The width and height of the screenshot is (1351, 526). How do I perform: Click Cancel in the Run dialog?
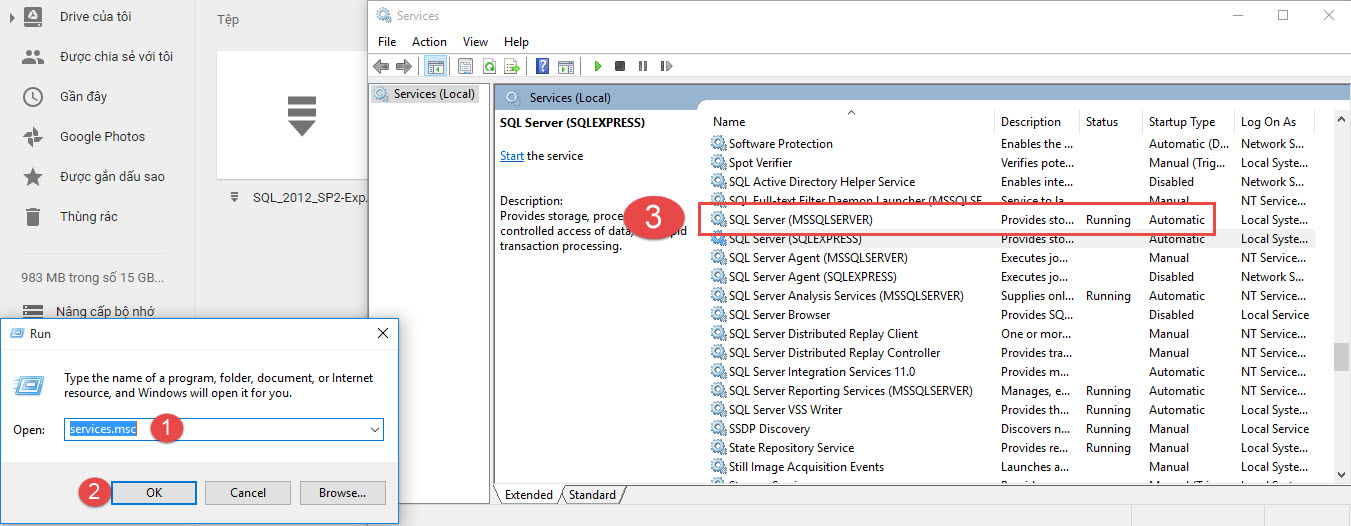coord(248,492)
